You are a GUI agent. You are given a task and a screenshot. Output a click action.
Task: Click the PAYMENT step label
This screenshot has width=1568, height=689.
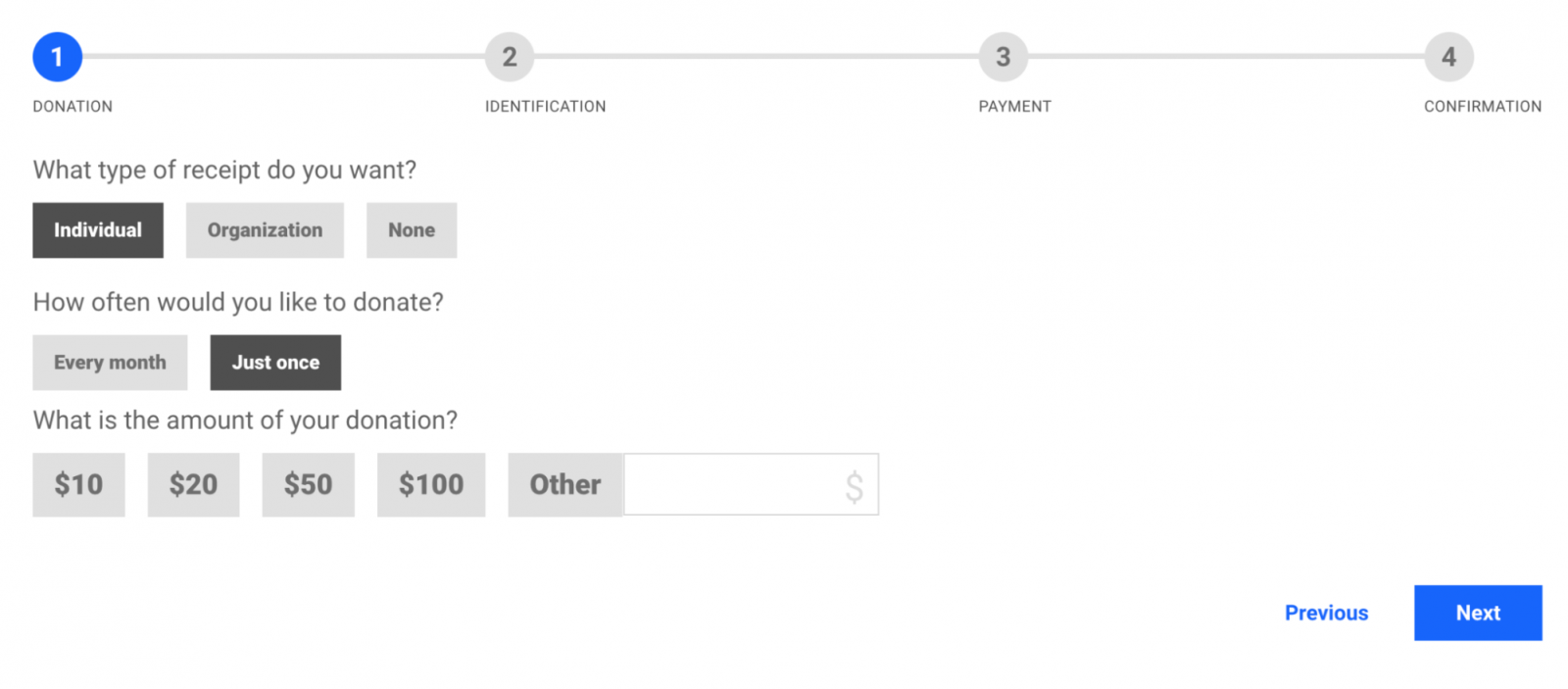coord(1014,106)
